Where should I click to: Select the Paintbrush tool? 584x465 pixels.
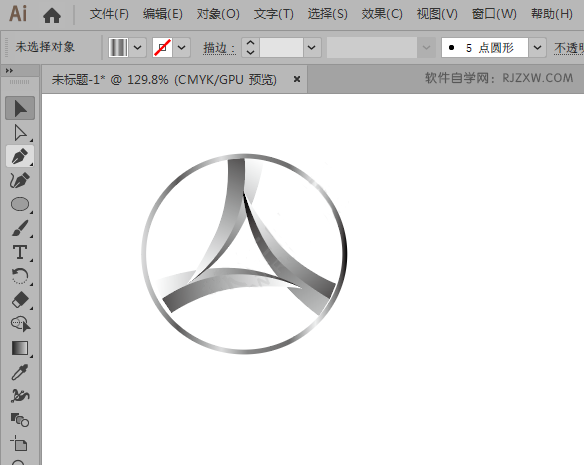pyautogui.click(x=20, y=228)
